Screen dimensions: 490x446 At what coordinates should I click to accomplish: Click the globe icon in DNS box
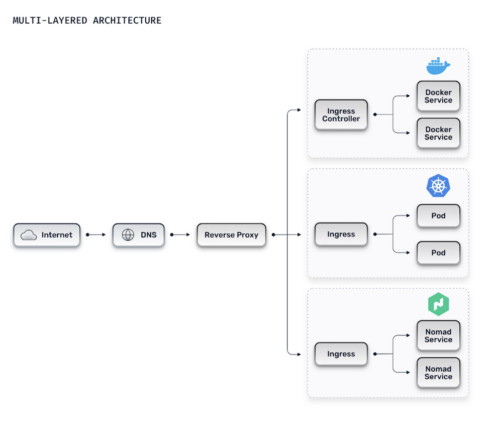(128, 235)
